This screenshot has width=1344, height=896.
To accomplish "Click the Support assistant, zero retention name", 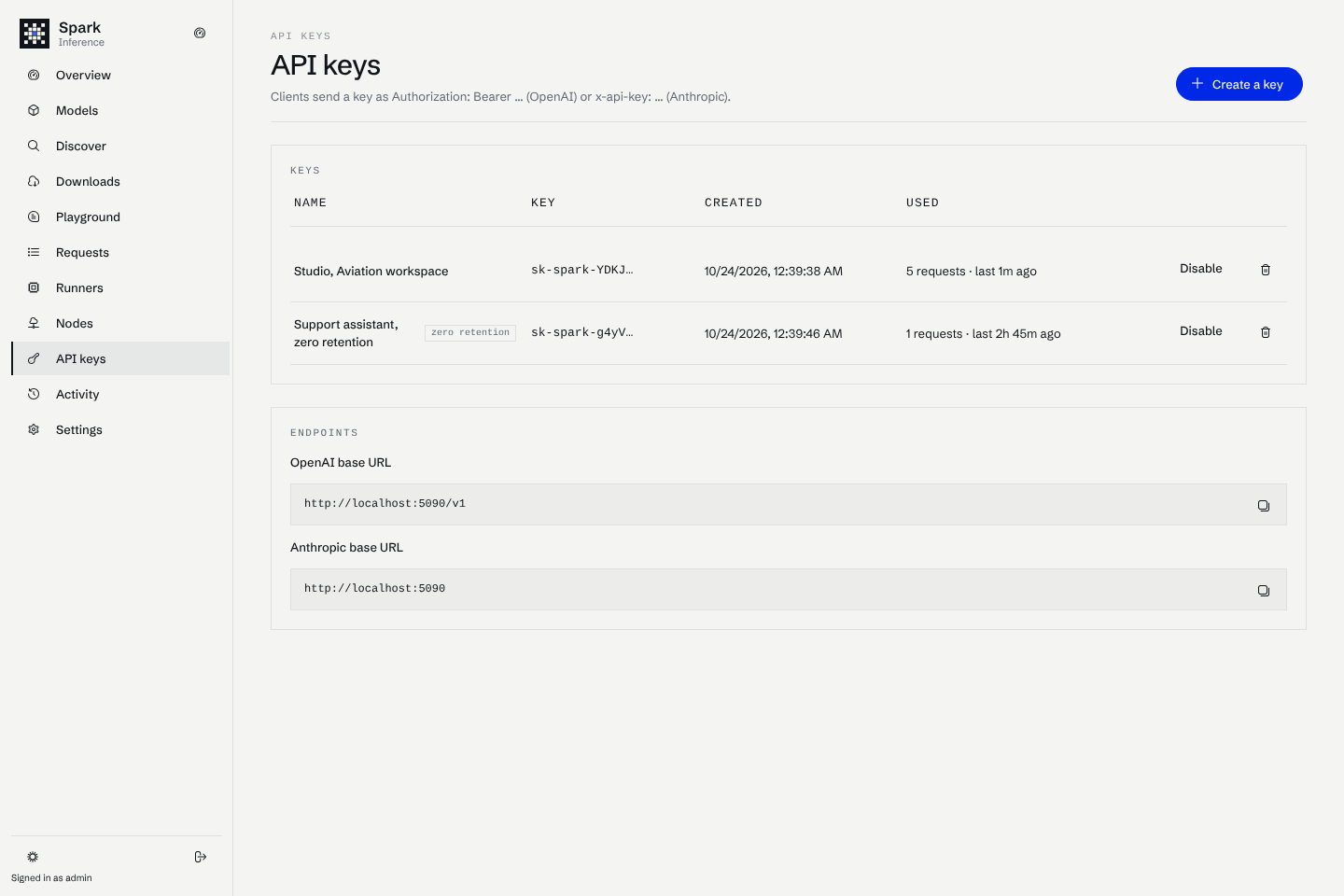I will [x=346, y=333].
